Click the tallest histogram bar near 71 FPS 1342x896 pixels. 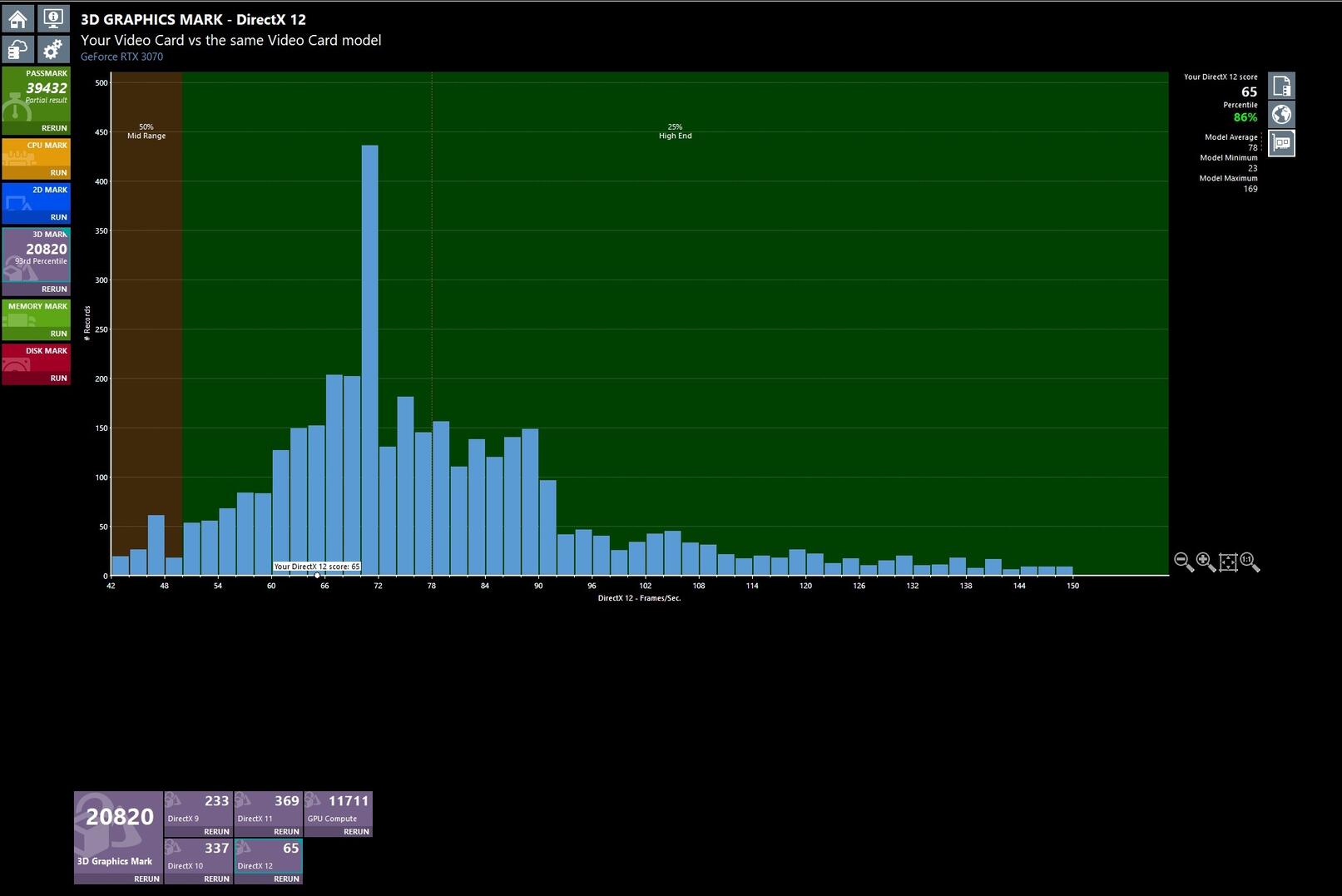369,360
